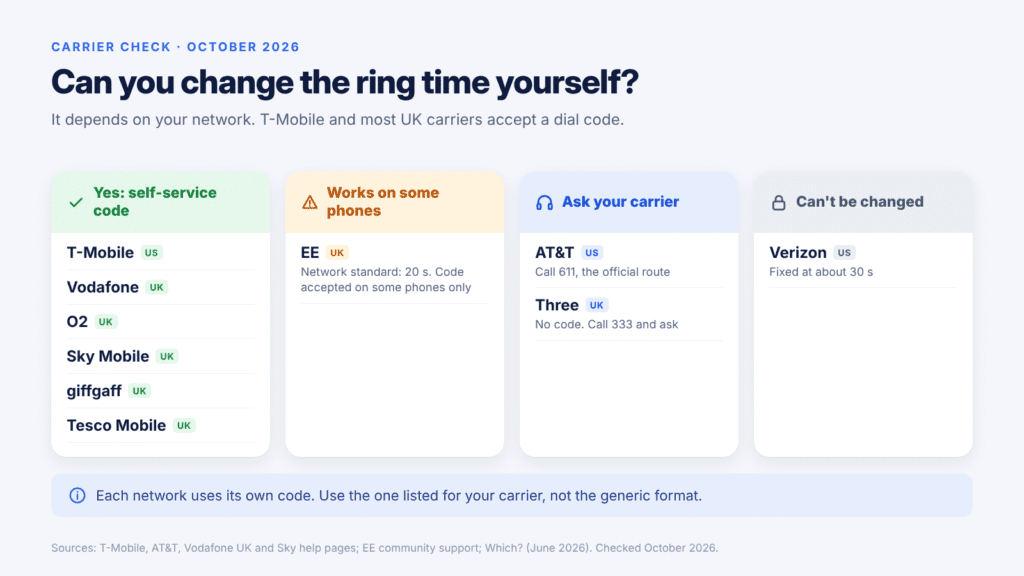Viewport: 1024px width, 576px height.
Task: Click the padlock icon beside Can't be changed
Action: tap(778, 202)
